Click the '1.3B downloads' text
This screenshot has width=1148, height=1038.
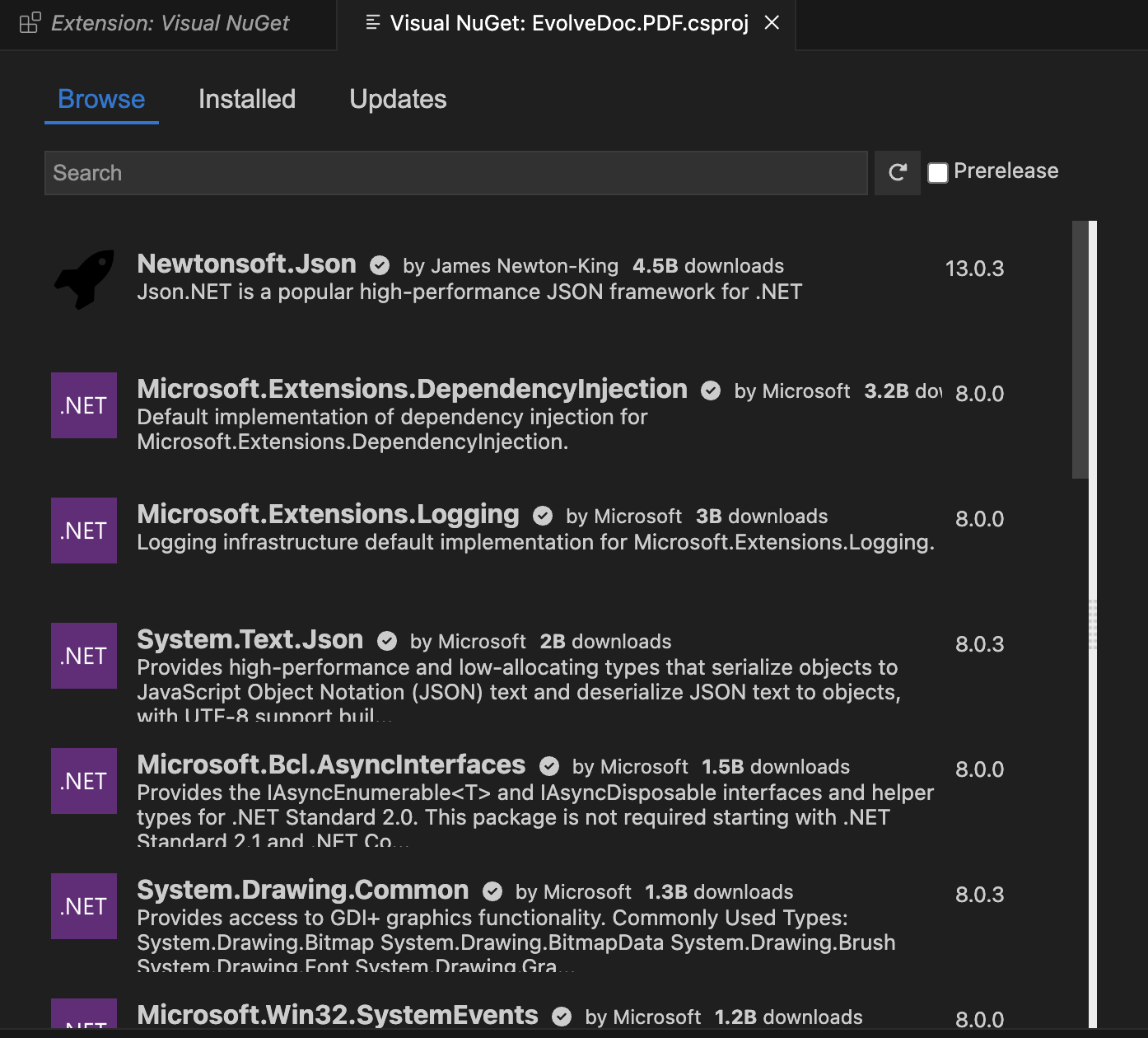click(x=719, y=892)
